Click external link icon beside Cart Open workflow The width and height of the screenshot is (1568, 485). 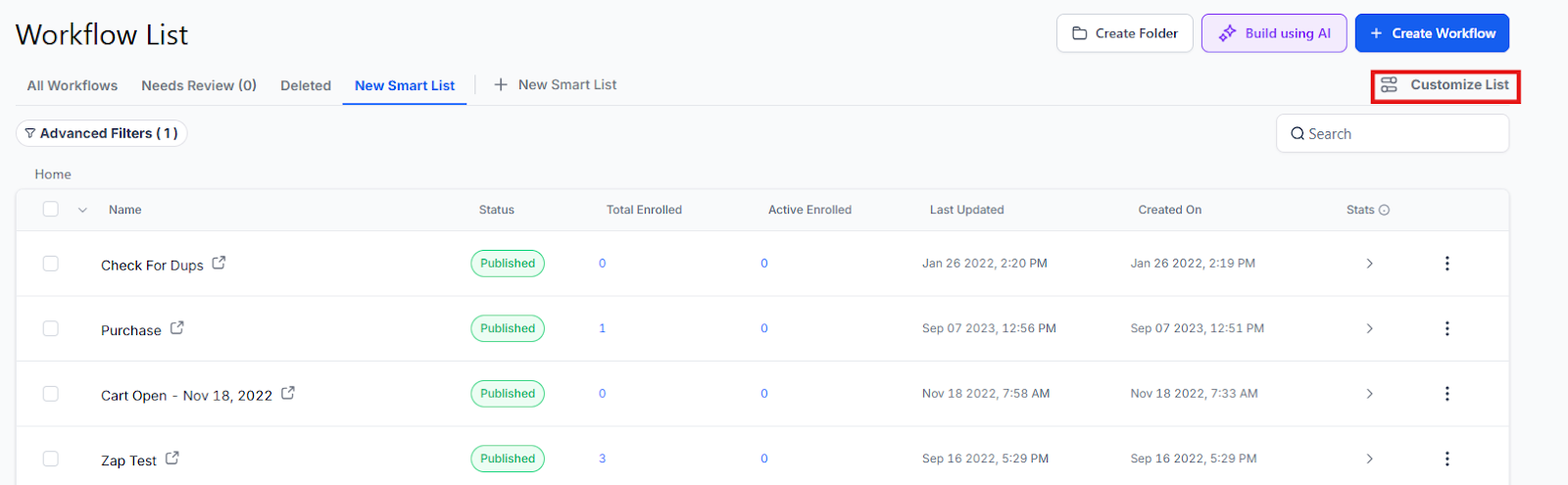click(x=288, y=393)
